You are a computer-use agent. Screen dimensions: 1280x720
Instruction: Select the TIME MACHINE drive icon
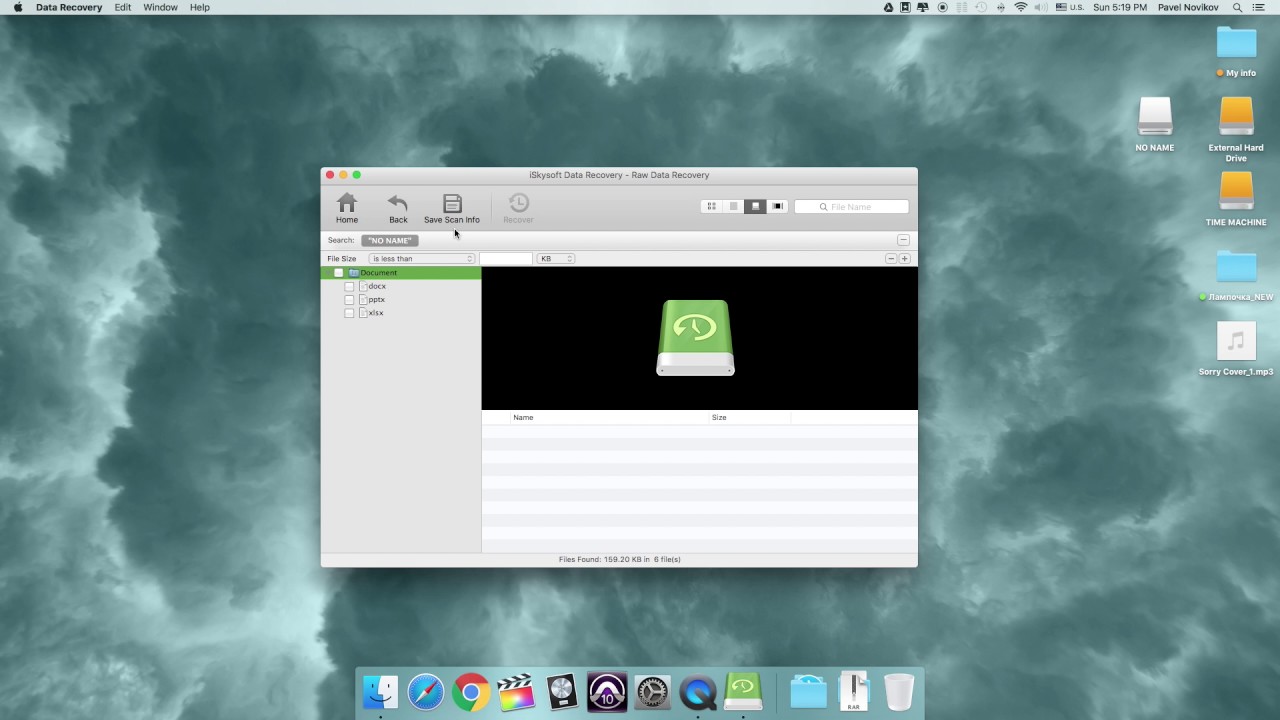pyautogui.click(x=1236, y=199)
